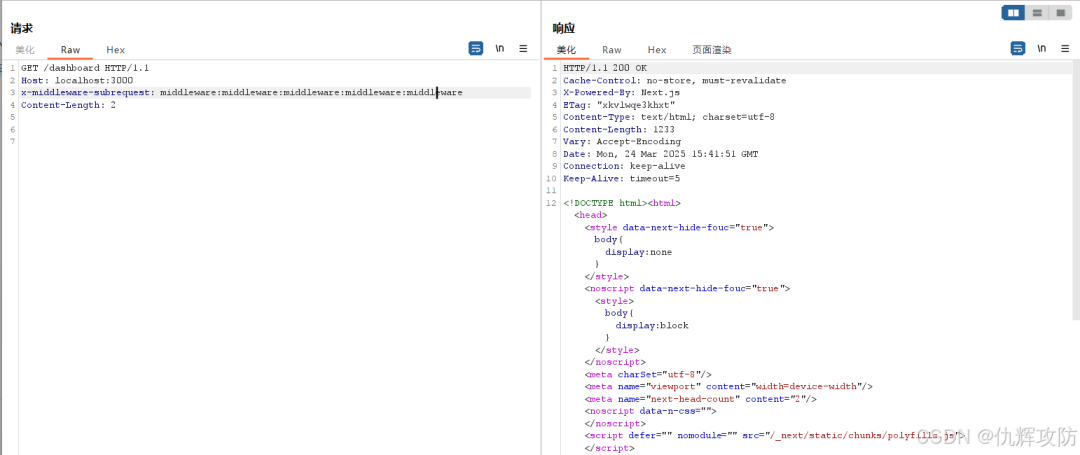Click noscript data-n-css line

(650, 411)
